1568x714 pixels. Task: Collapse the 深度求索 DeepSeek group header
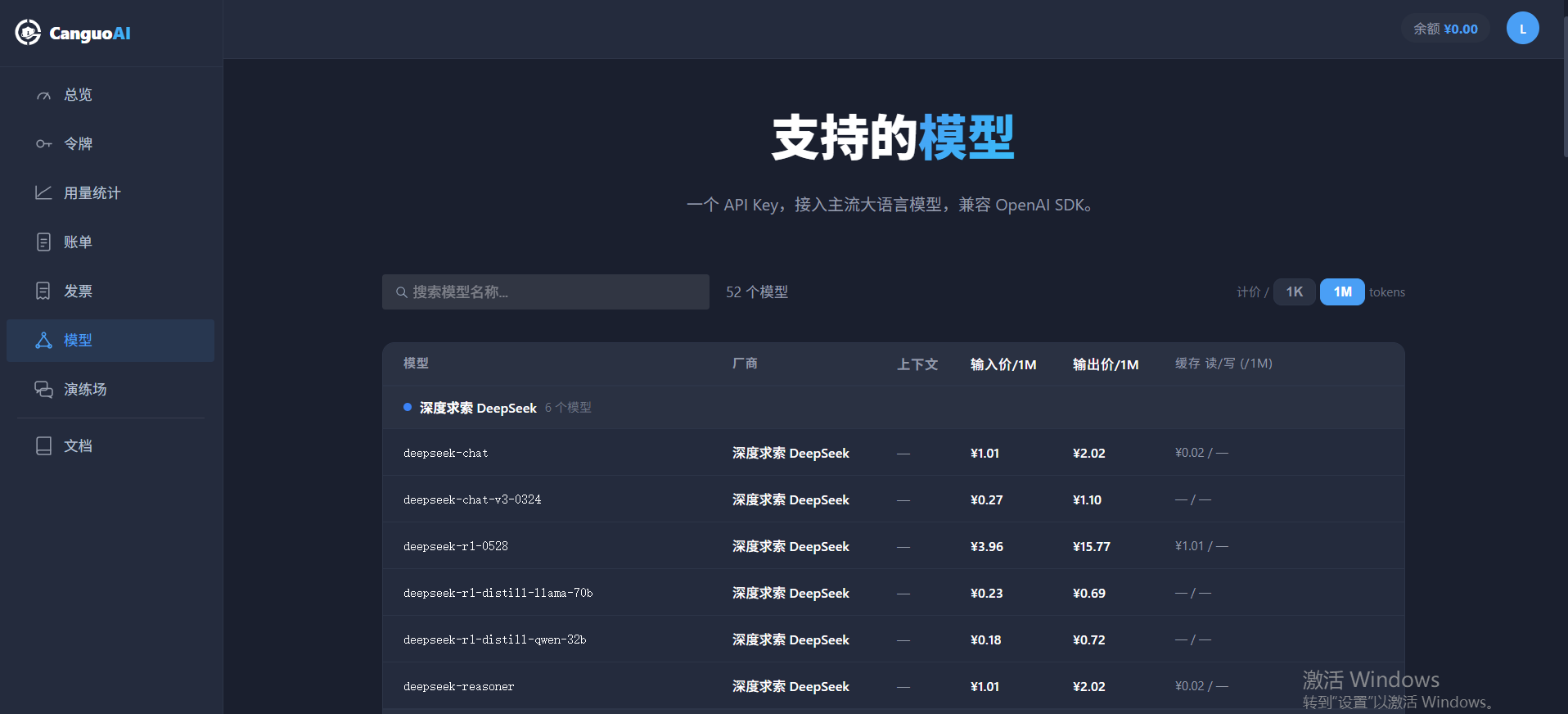(x=894, y=408)
